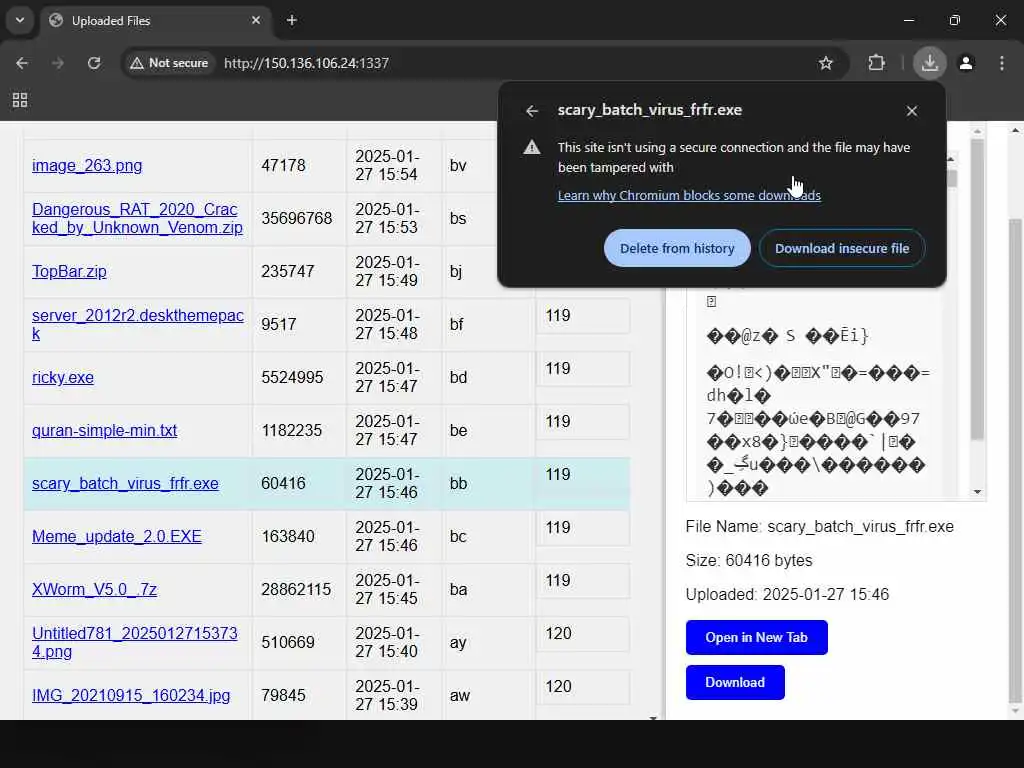Bookmark this page with the star icon
The width and height of the screenshot is (1024, 768).
[x=825, y=63]
